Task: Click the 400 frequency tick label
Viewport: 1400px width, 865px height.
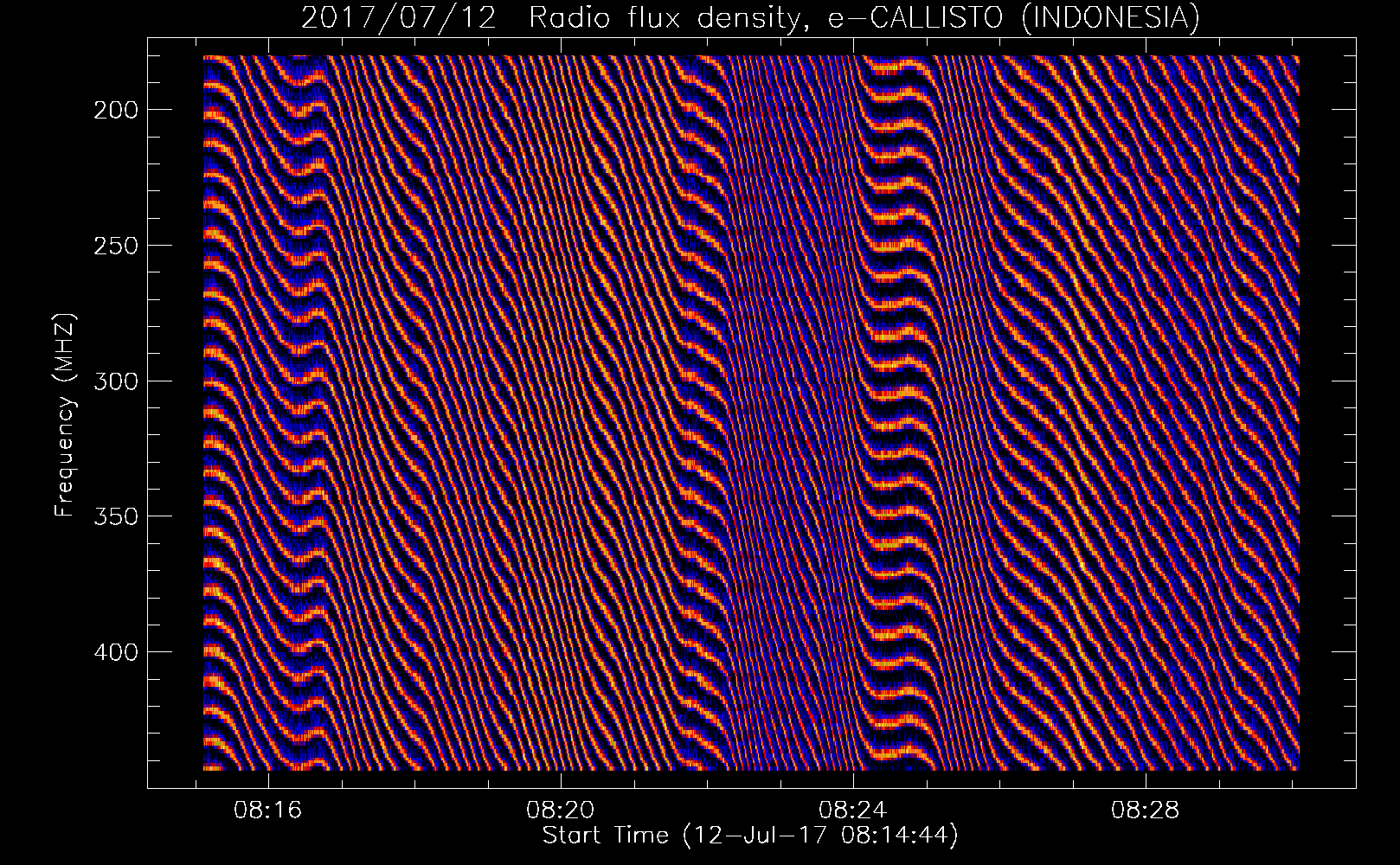Action: (x=114, y=651)
